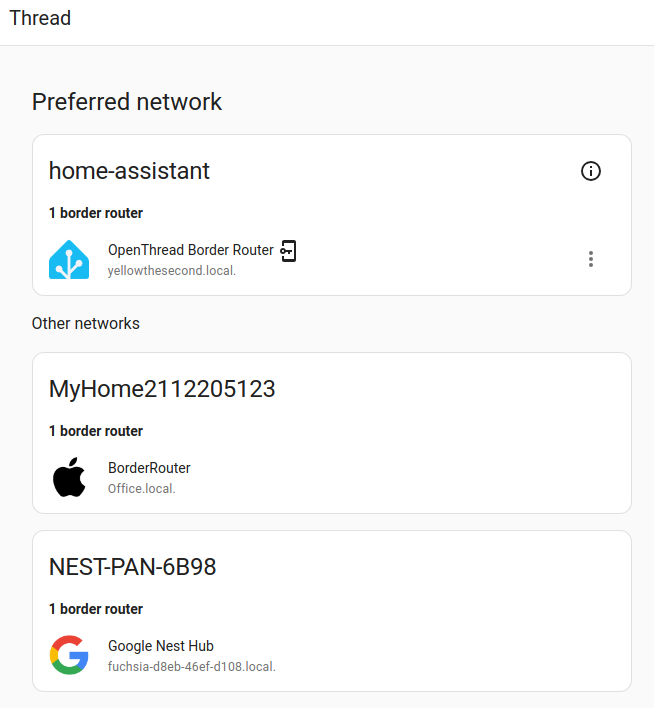This screenshot has height=708, width=654.
Task: Click "1 border router" under MyHome2112205123
Action: click(x=96, y=431)
